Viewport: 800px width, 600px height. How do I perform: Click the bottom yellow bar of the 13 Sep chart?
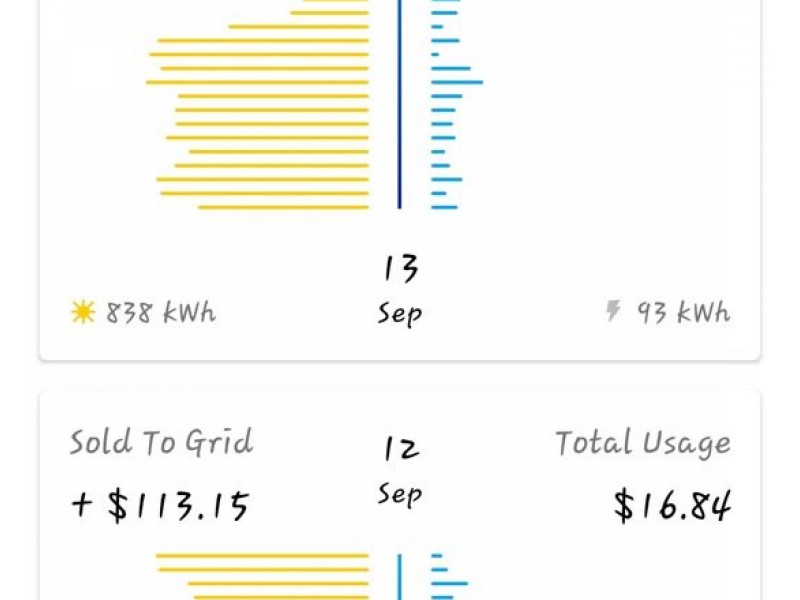coord(283,207)
